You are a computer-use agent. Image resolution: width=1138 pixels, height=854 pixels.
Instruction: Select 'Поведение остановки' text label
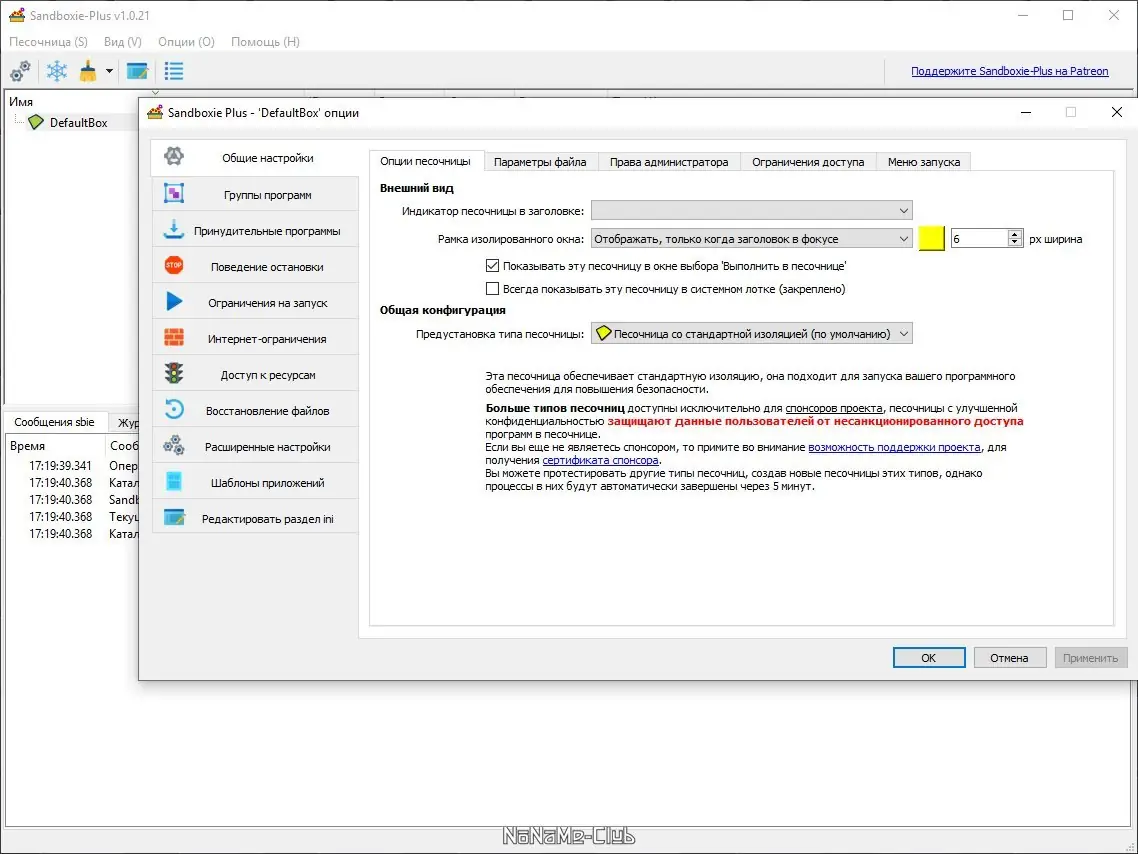(267, 267)
